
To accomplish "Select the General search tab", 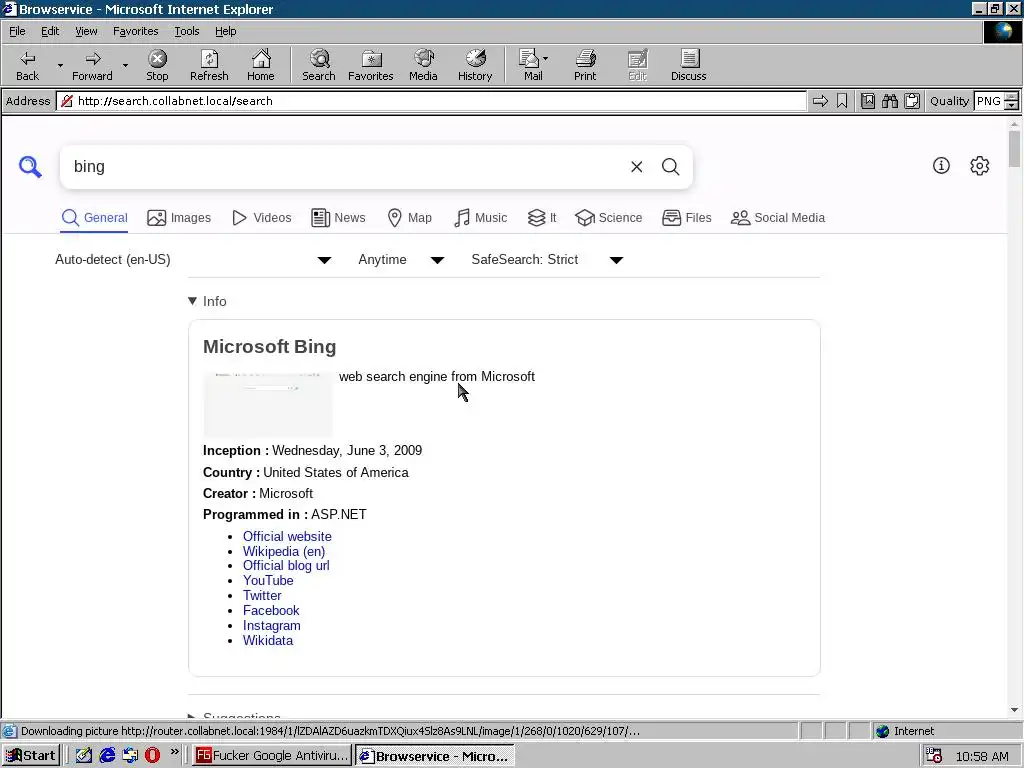I will coord(95,217).
